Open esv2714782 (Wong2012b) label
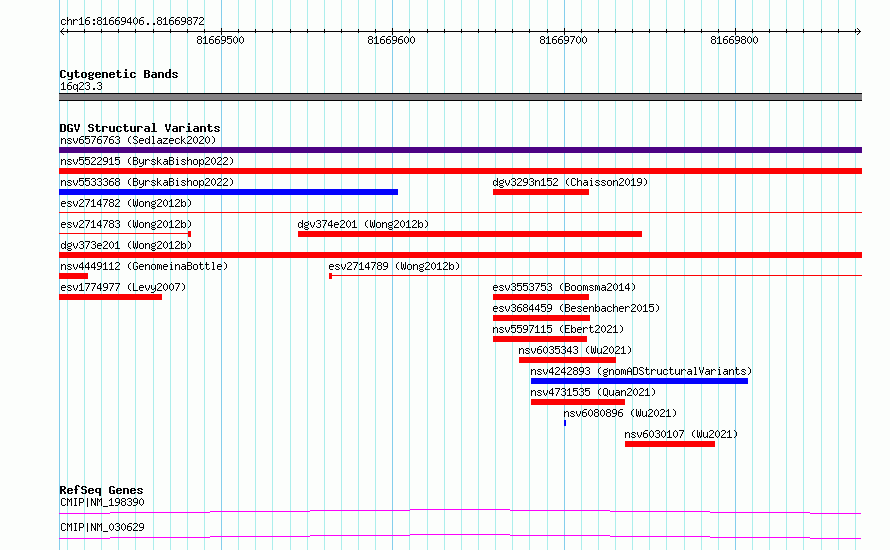This screenshot has height=550, width=890. [126, 203]
